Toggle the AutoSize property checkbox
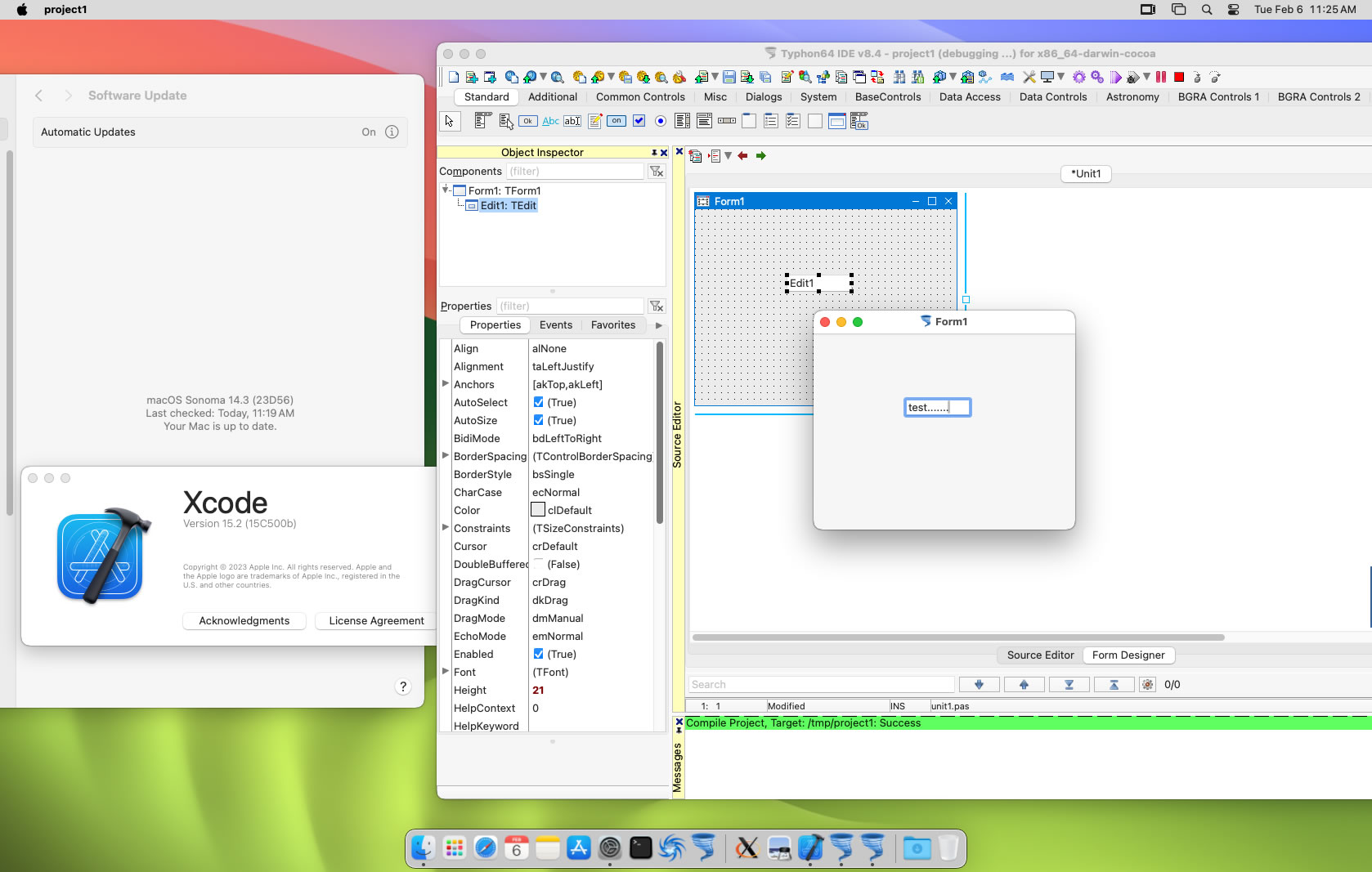 tap(538, 420)
